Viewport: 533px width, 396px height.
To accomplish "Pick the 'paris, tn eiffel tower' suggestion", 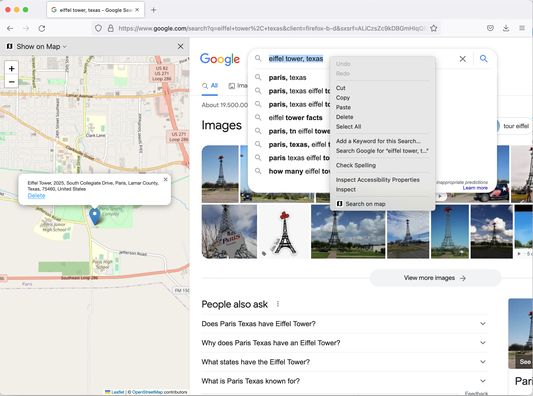I will (x=292, y=131).
